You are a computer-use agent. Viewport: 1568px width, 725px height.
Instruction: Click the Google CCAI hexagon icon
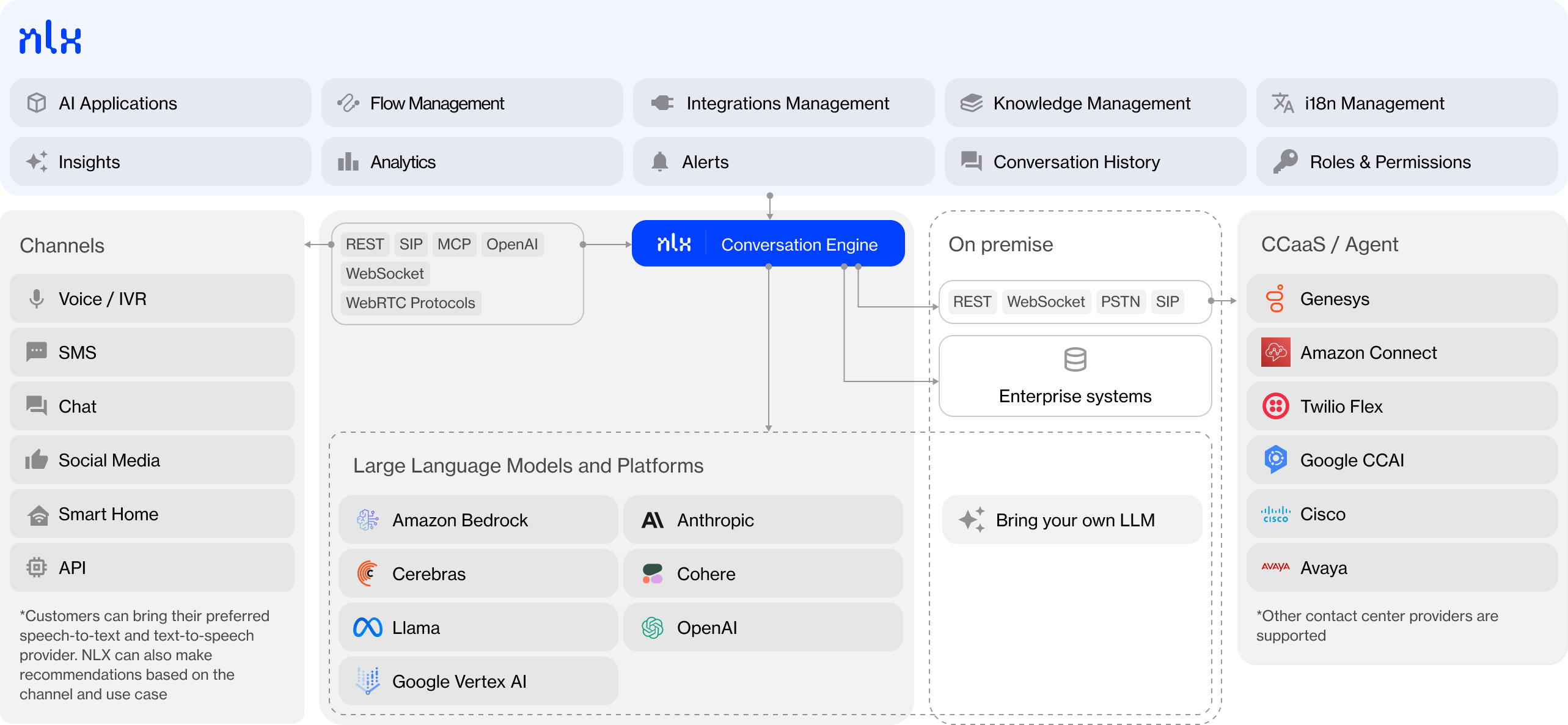(1275, 460)
